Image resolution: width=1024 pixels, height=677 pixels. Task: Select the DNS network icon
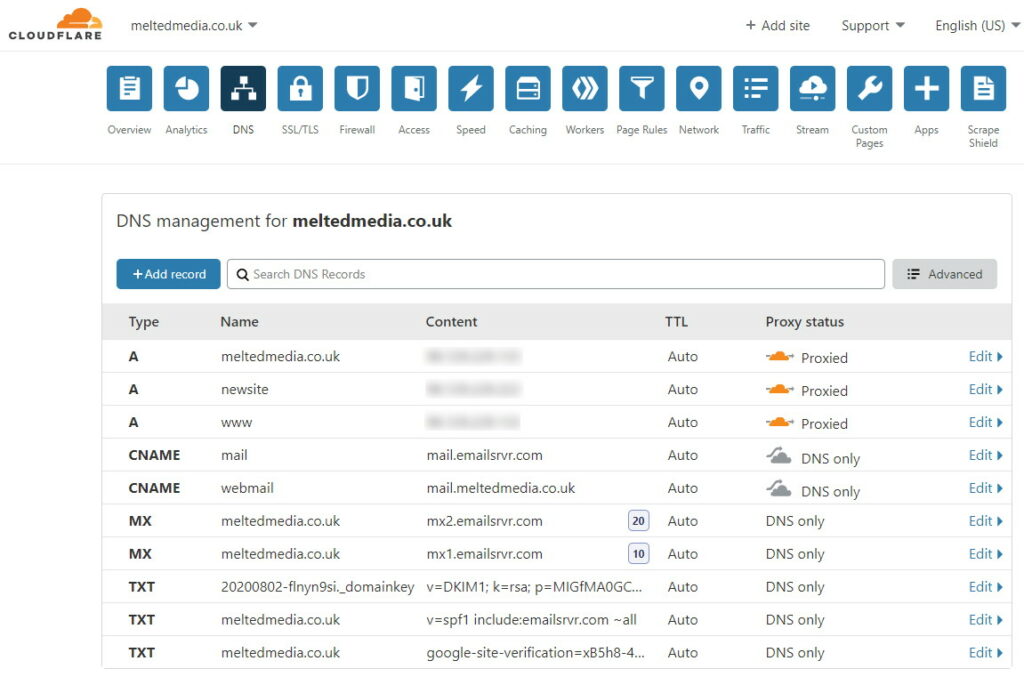pyautogui.click(x=243, y=88)
